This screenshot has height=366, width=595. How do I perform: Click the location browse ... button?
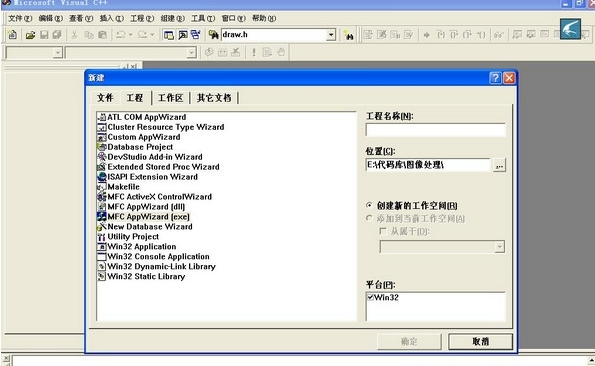[499, 165]
